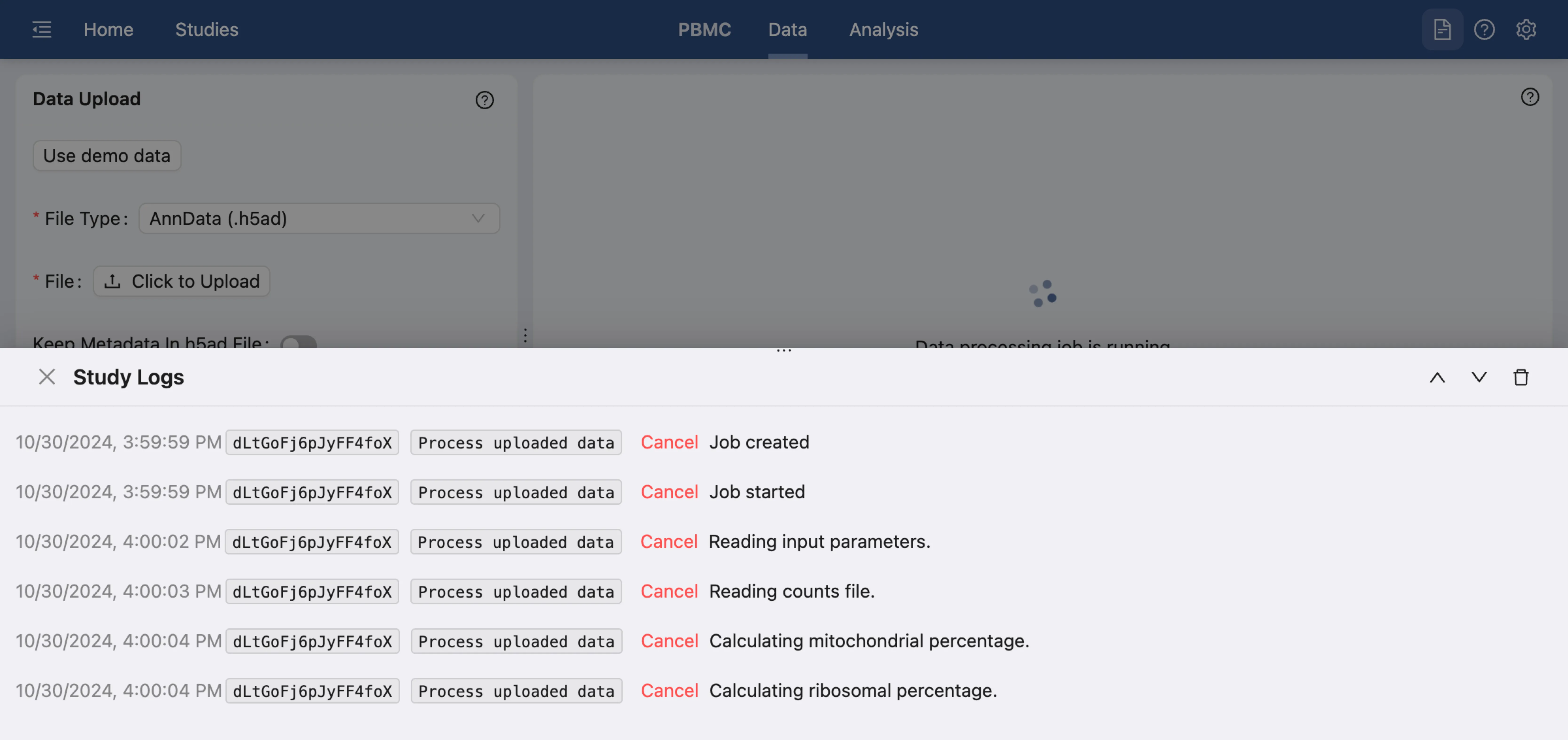Expand Study Logs panel with up chevron

tap(1437, 378)
